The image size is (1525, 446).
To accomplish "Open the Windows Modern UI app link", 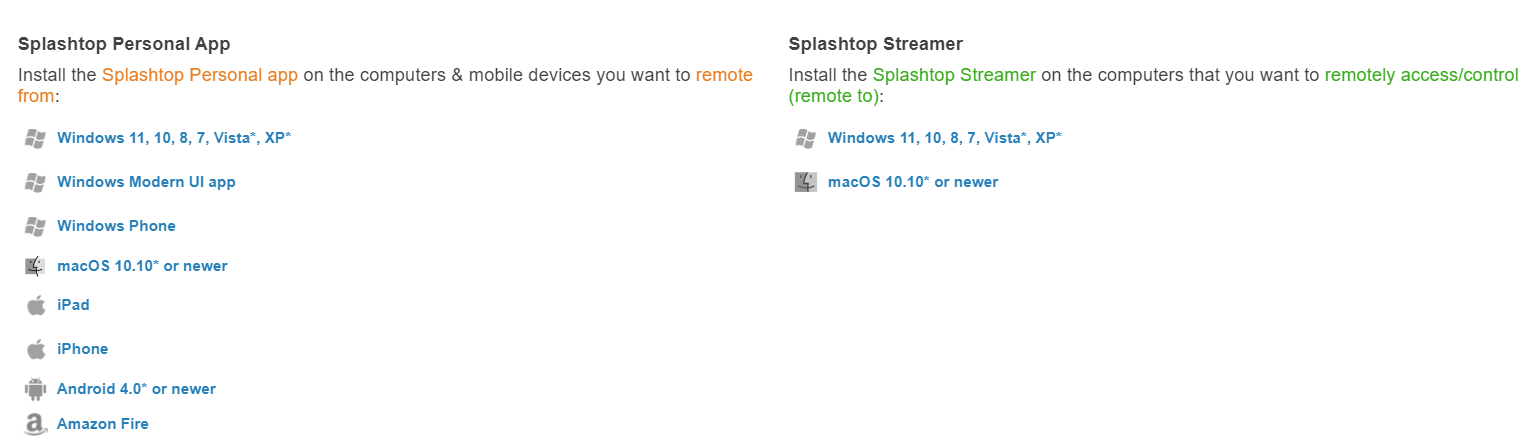I will click(x=146, y=182).
